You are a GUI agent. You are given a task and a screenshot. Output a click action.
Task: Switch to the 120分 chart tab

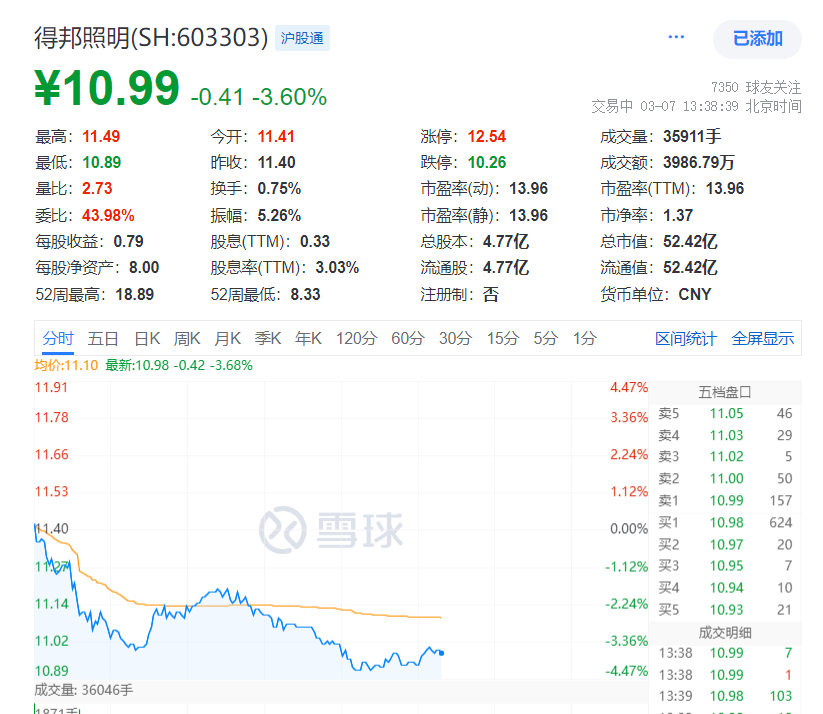(356, 338)
